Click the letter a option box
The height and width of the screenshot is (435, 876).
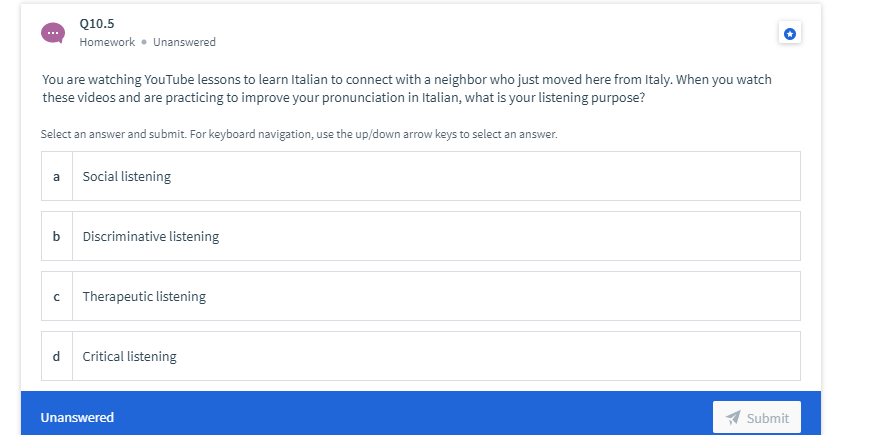[x=56, y=176]
